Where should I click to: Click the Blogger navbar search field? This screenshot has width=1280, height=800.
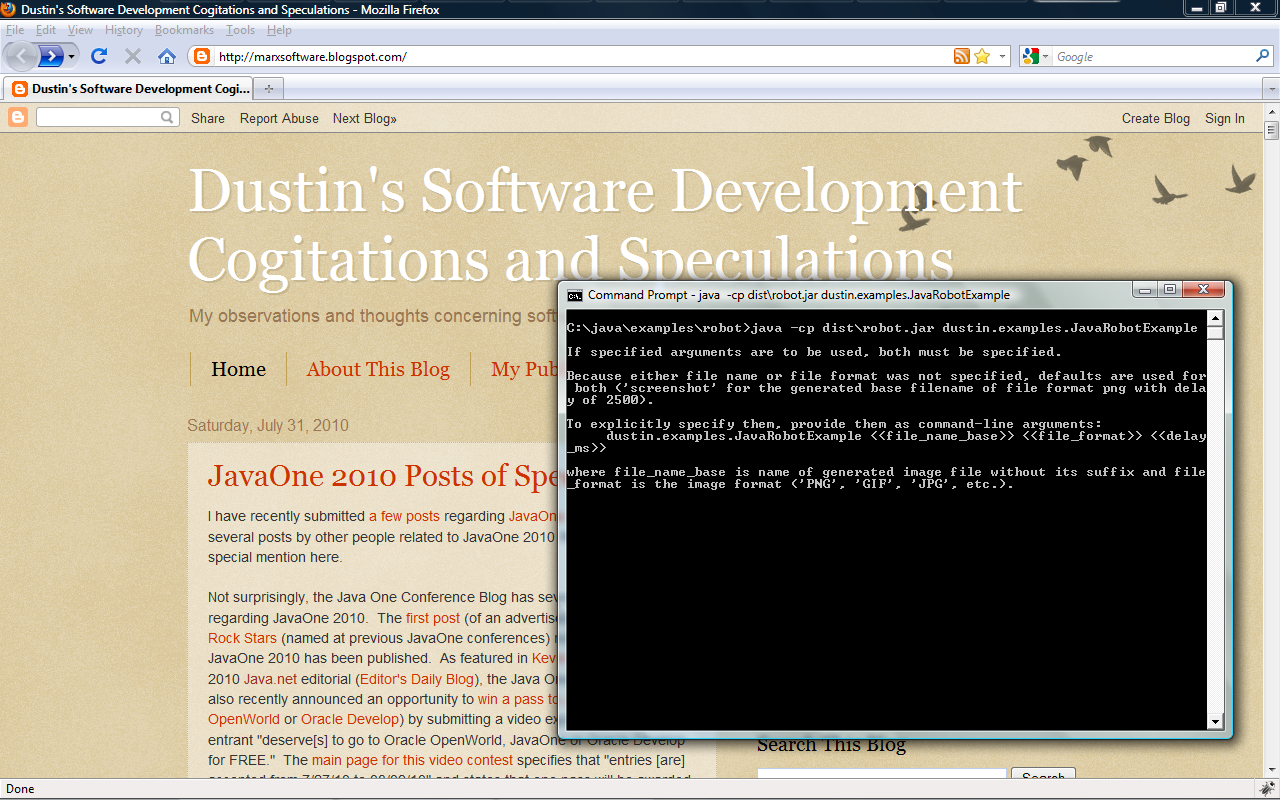(107, 117)
